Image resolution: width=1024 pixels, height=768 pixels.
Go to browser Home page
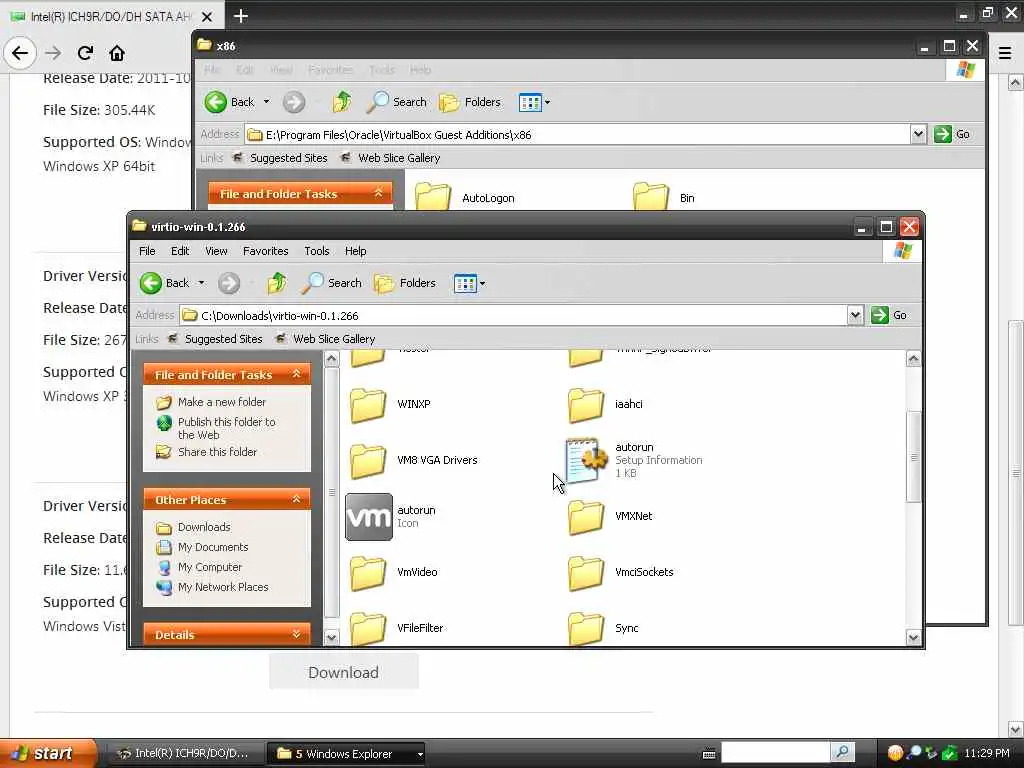click(x=117, y=53)
